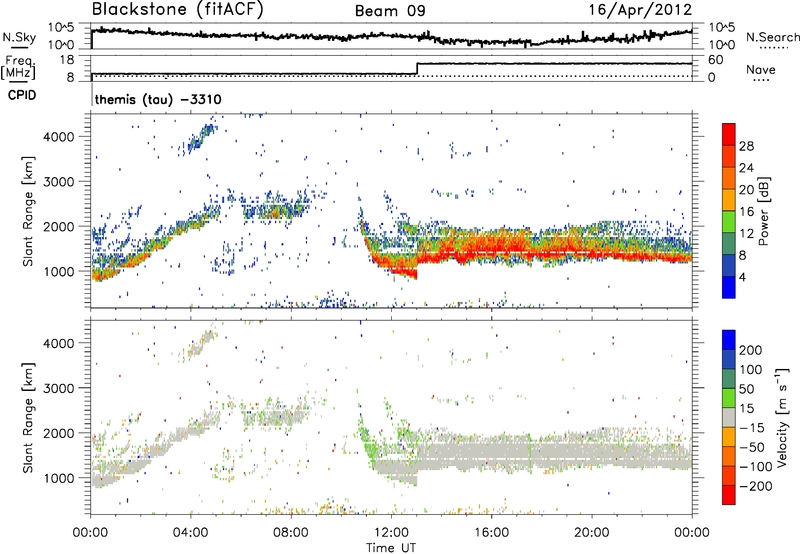Click the 'themis (tau) -3310' text
This screenshot has height=554, width=800.
pos(158,99)
